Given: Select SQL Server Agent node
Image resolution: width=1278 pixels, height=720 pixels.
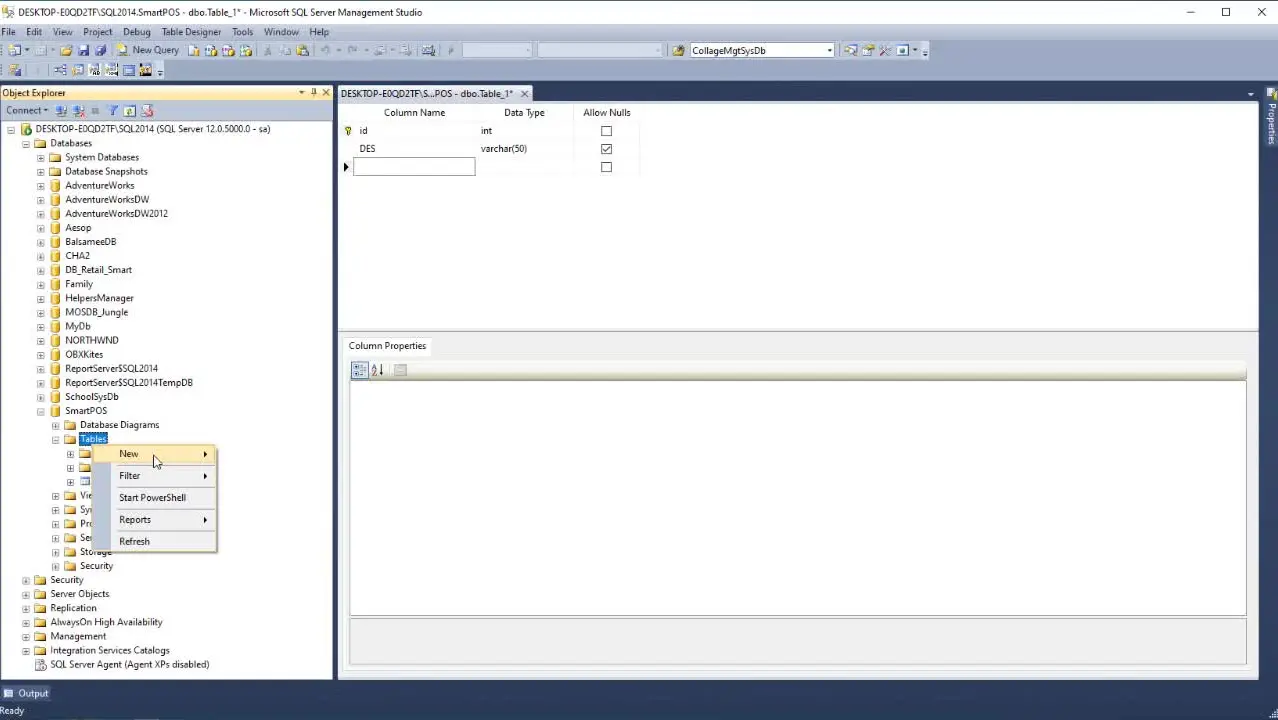Looking at the screenshot, I should (130, 665).
